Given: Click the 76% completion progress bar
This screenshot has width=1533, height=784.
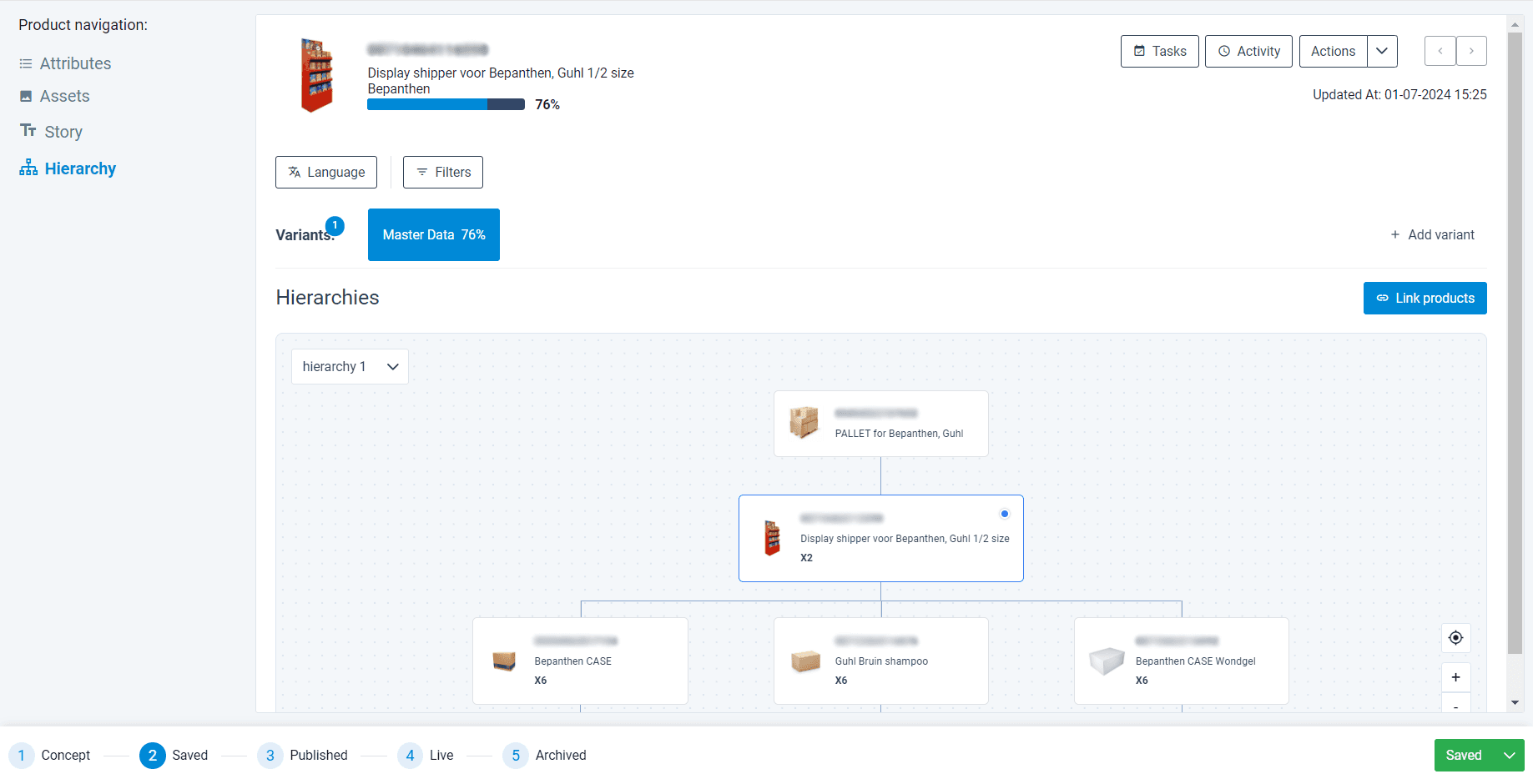Looking at the screenshot, I should [445, 103].
